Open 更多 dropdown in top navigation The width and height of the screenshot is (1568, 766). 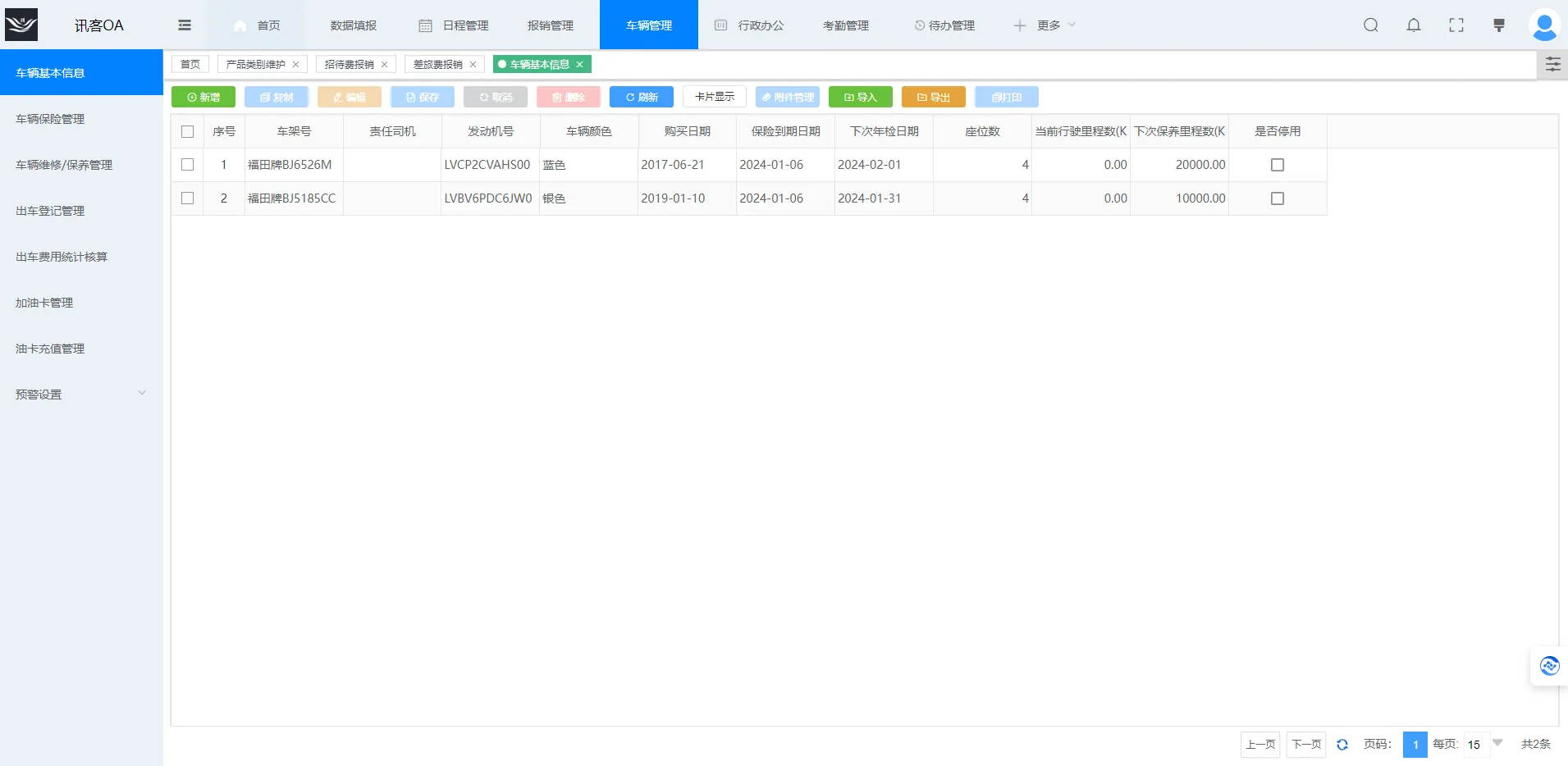click(1045, 25)
